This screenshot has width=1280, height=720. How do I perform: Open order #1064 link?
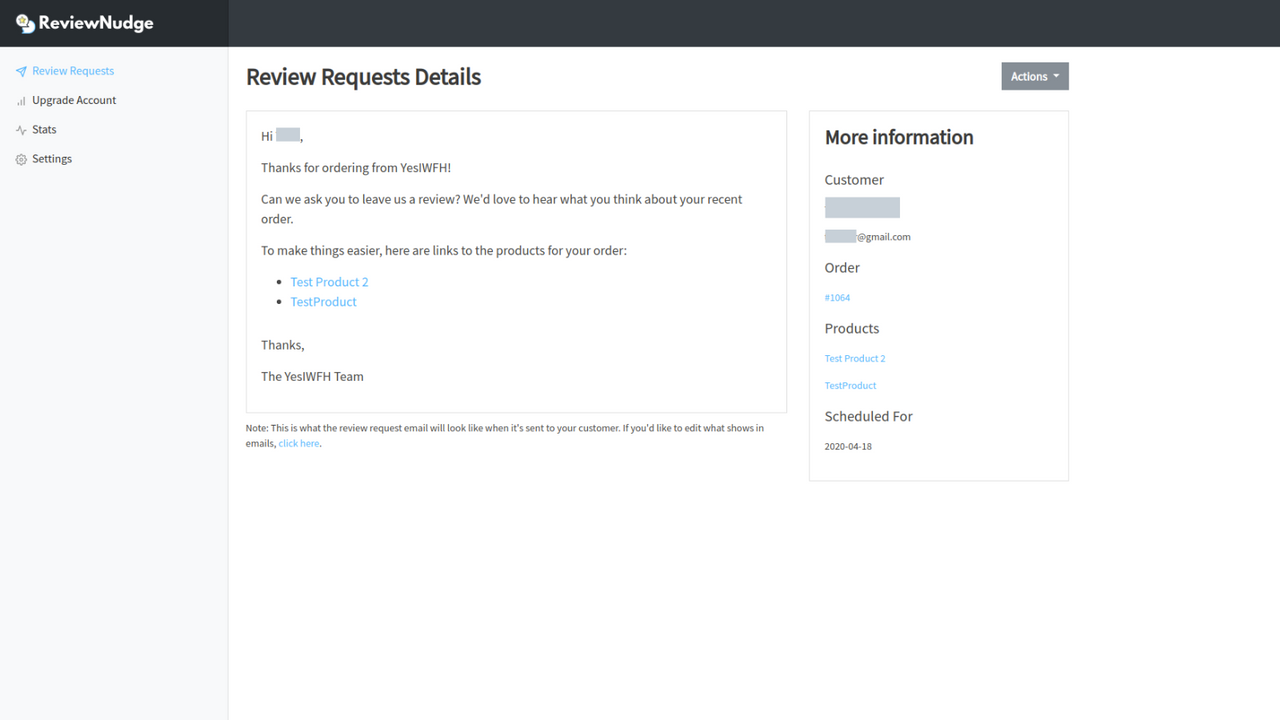(x=837, y=297)
